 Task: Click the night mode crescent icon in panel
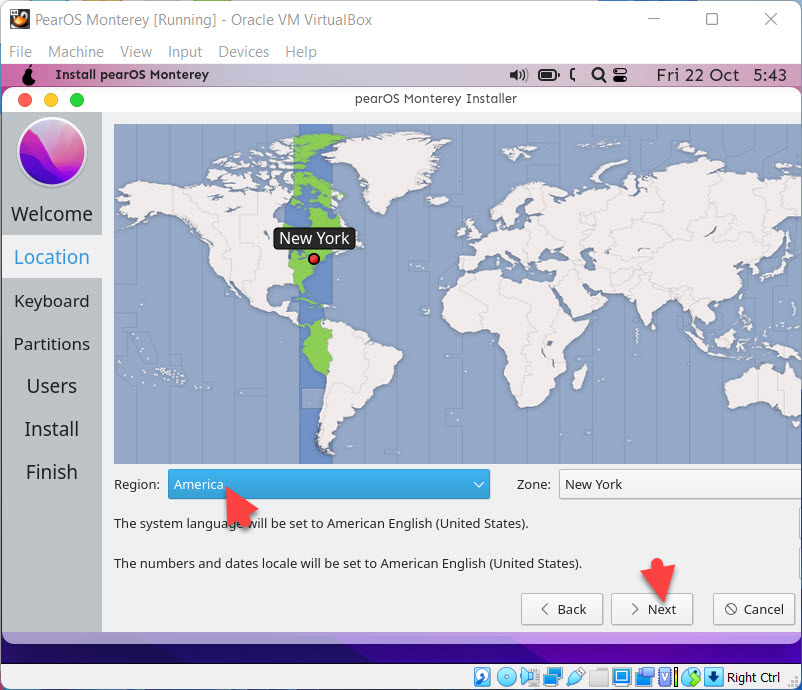(573, 75)
